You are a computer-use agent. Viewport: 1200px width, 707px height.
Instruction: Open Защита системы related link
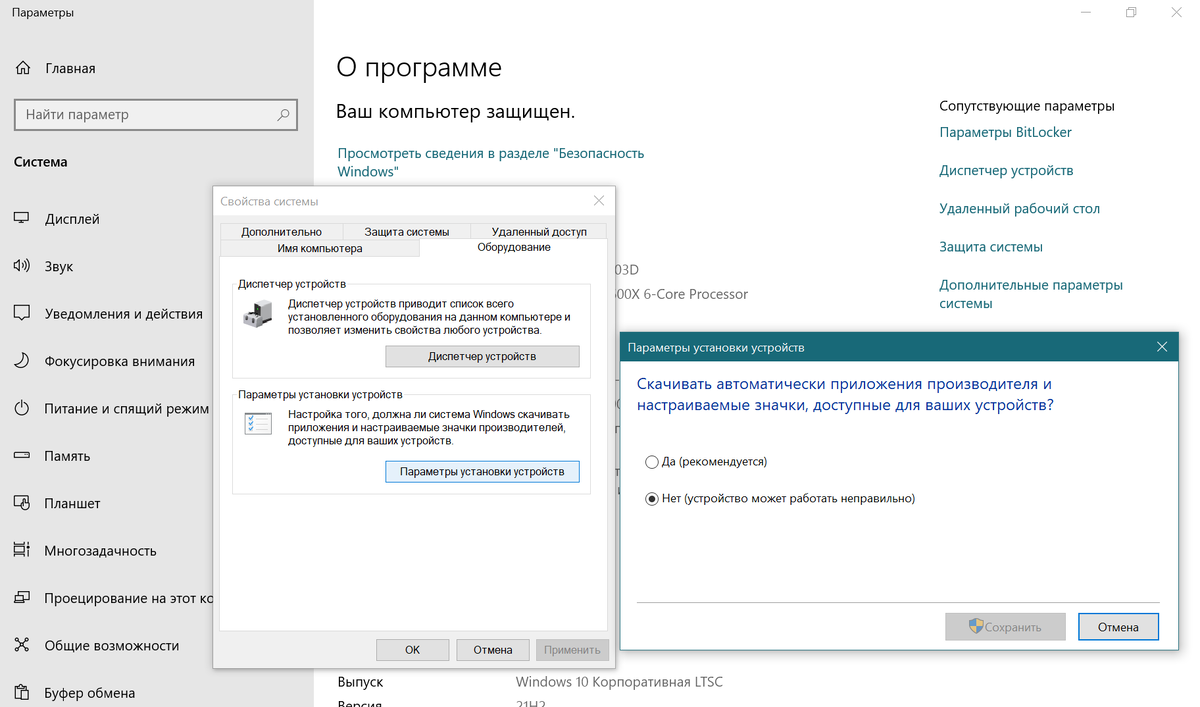pyautogui.click(x=991, y=246)
